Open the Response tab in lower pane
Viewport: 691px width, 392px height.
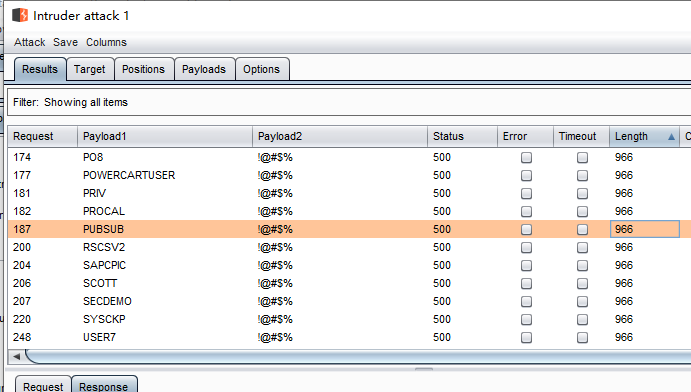pos(104,386)
